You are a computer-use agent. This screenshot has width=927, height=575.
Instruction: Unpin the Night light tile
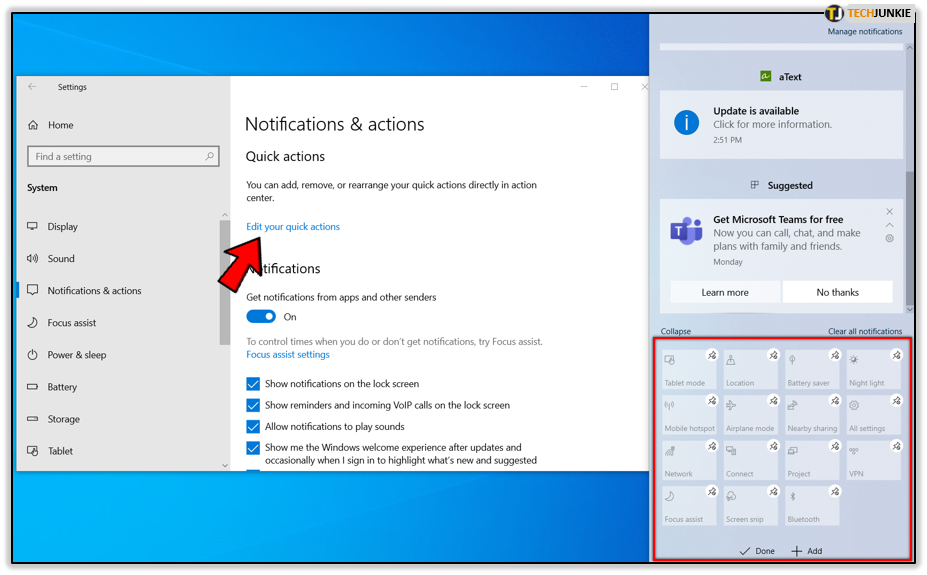pos(896,355)
